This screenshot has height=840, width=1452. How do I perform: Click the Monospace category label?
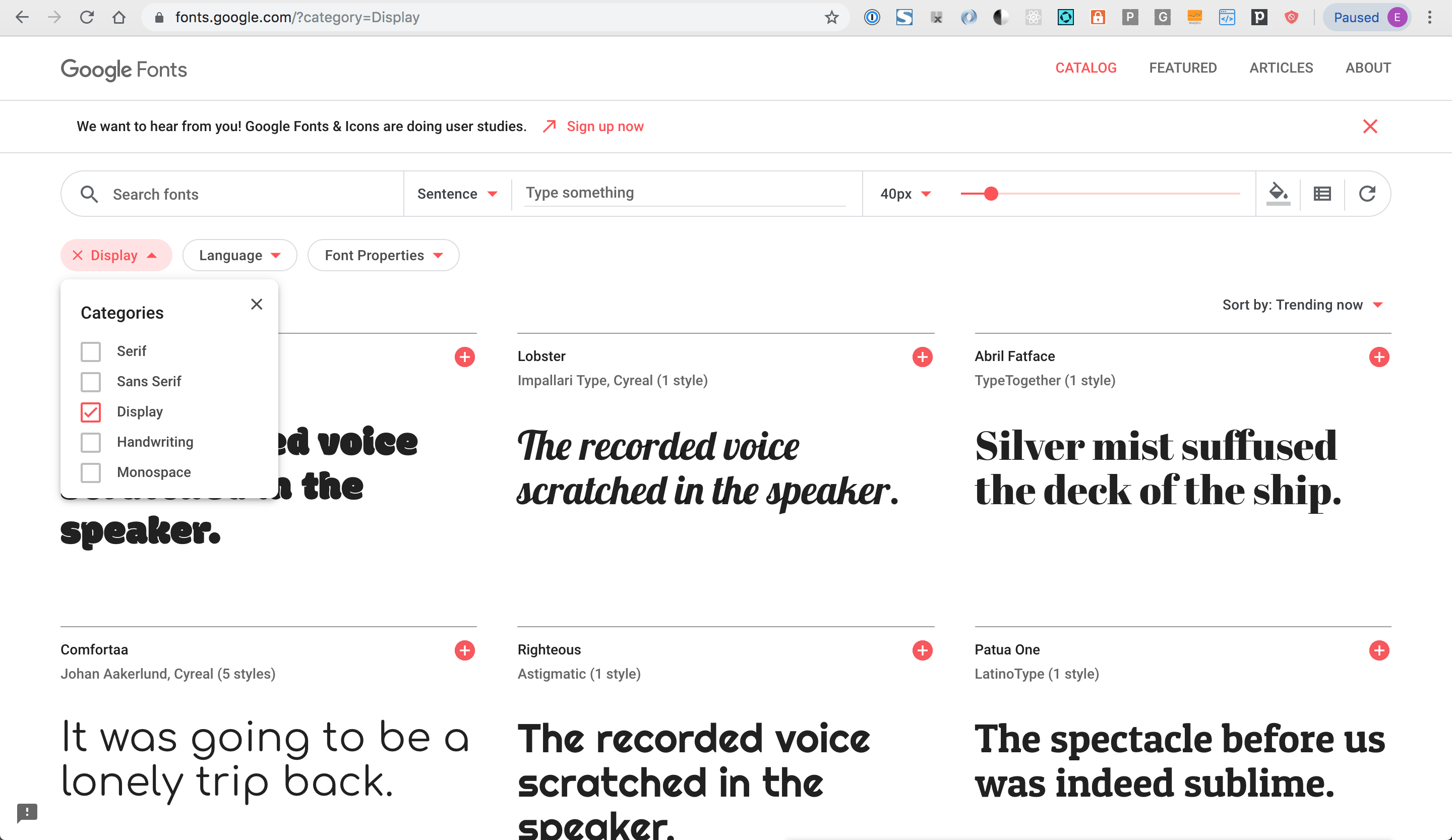154,472
